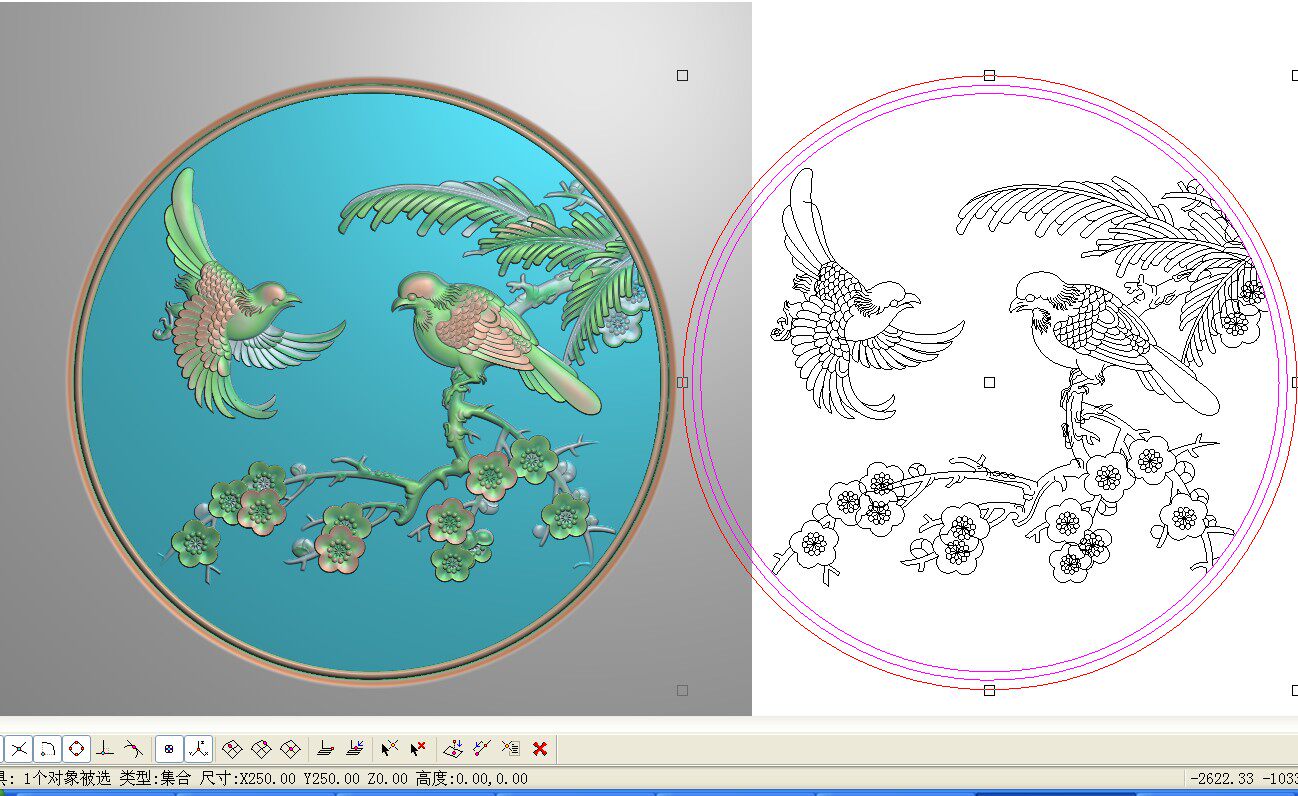Click the left-middle selection handle of the outline

pos(683,382)
